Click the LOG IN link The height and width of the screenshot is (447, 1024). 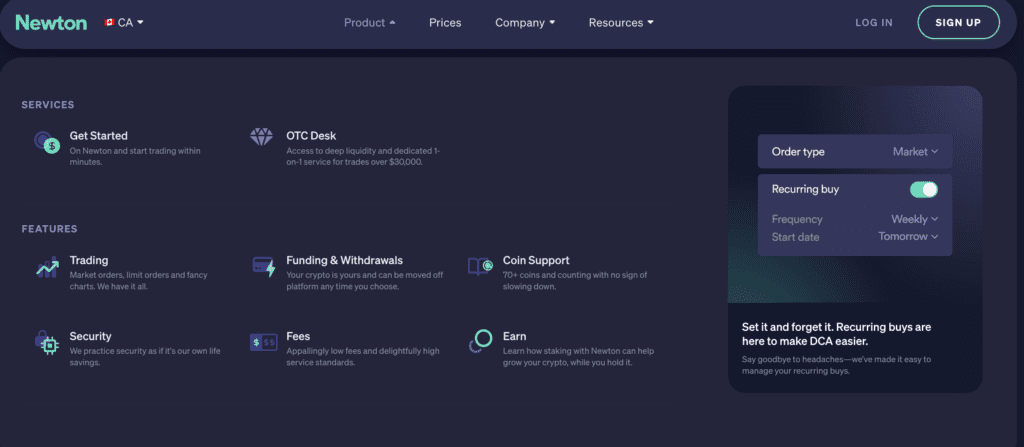tap(874, 23)
